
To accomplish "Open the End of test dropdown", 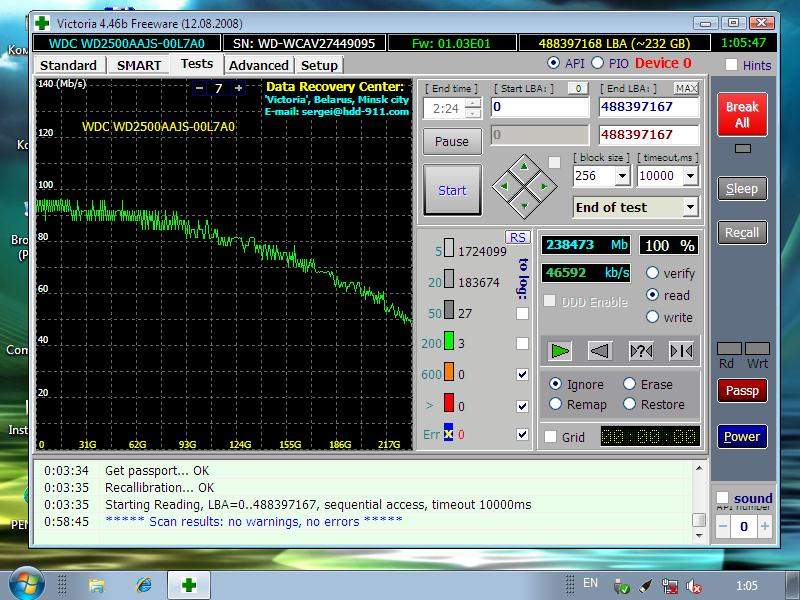I will (x=689, y=208).
